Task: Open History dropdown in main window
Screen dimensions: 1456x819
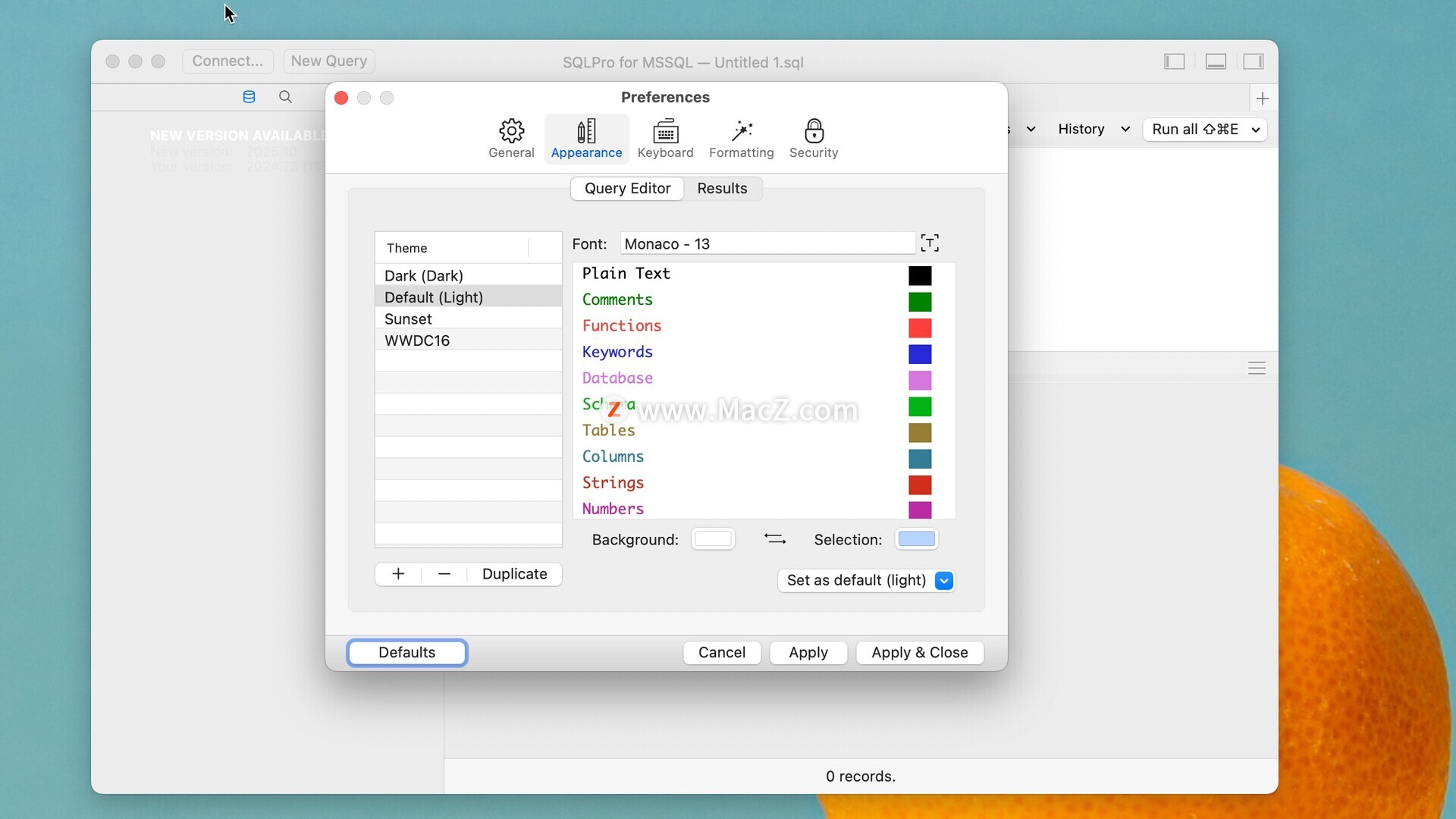Action: [x=1093, y=130]
